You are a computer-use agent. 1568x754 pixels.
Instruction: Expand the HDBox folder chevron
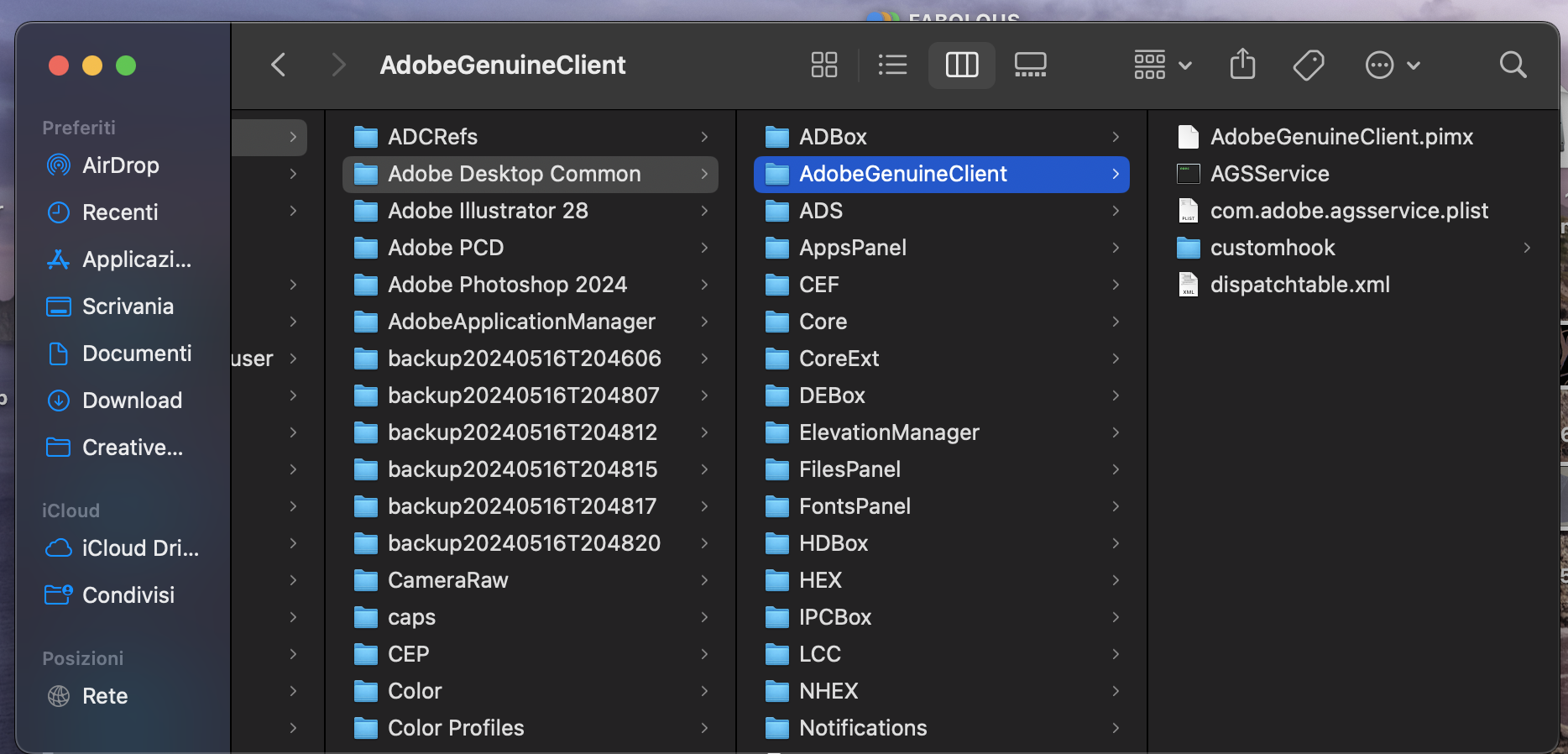point(1116,543)
